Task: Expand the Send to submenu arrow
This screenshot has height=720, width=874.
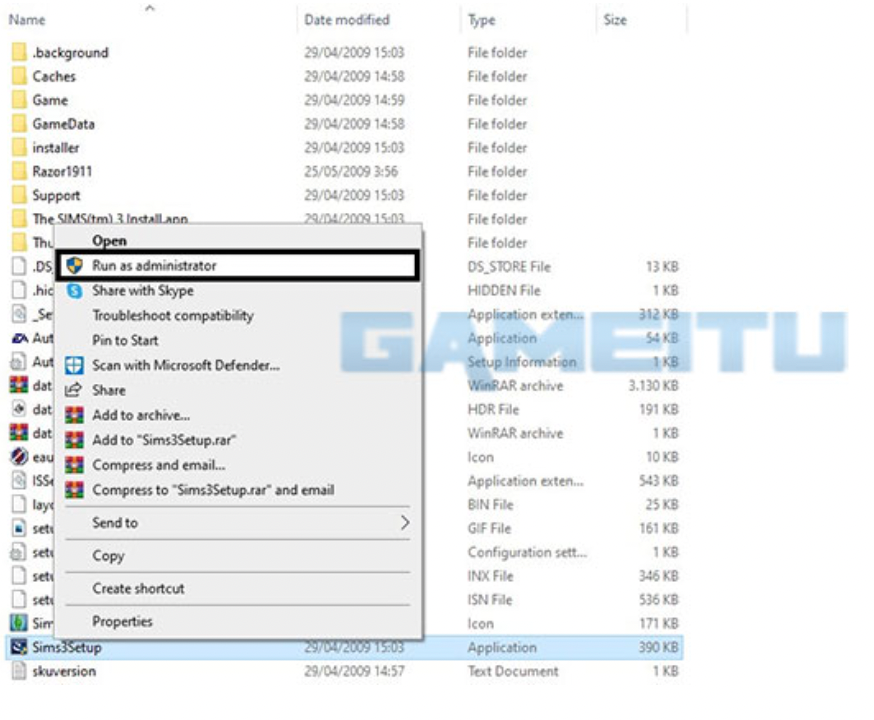Action: click(x=405, y=523)
